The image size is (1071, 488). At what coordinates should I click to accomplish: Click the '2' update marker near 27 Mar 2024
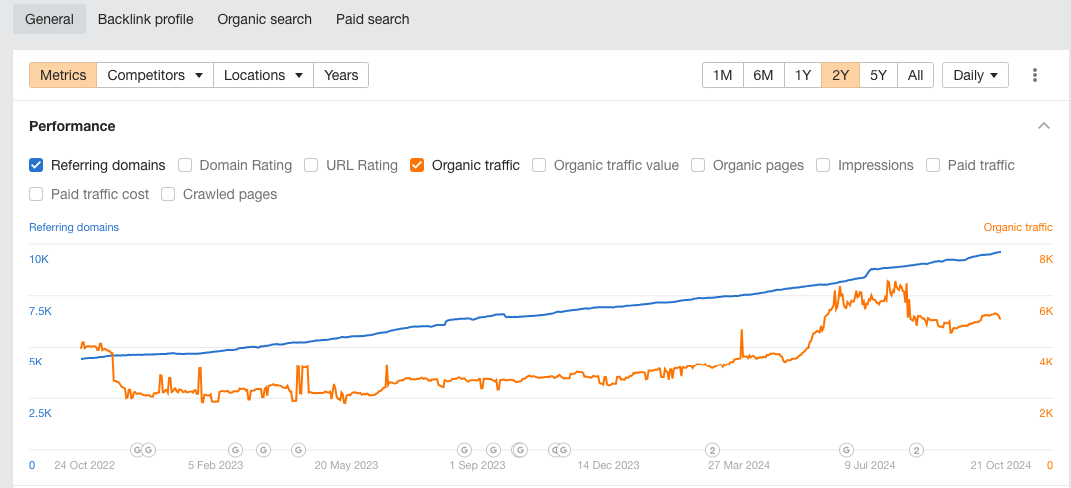(x=713, y=450)
